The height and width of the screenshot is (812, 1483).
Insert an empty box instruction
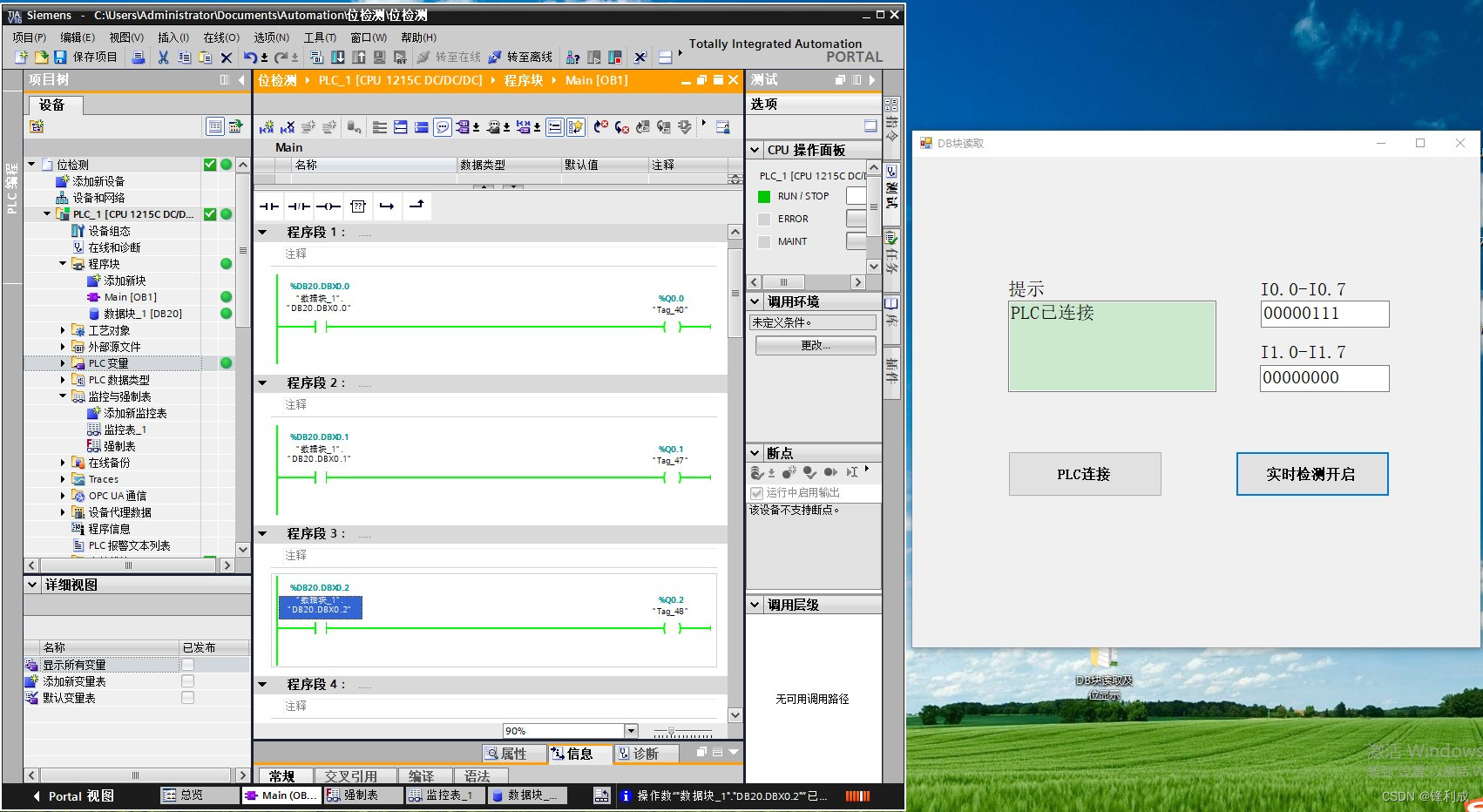pos(358,206)
